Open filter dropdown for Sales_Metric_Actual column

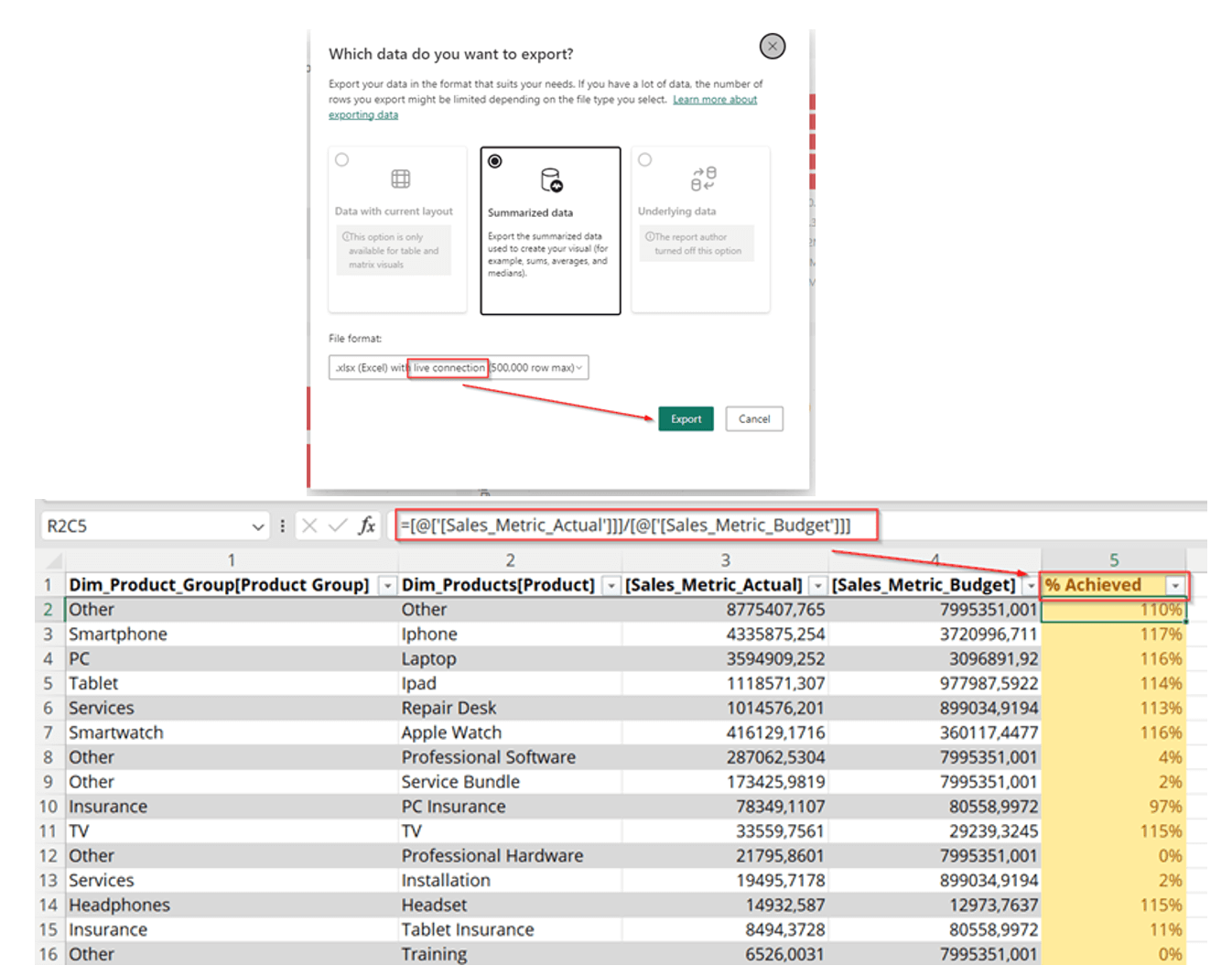pos(817,586)
